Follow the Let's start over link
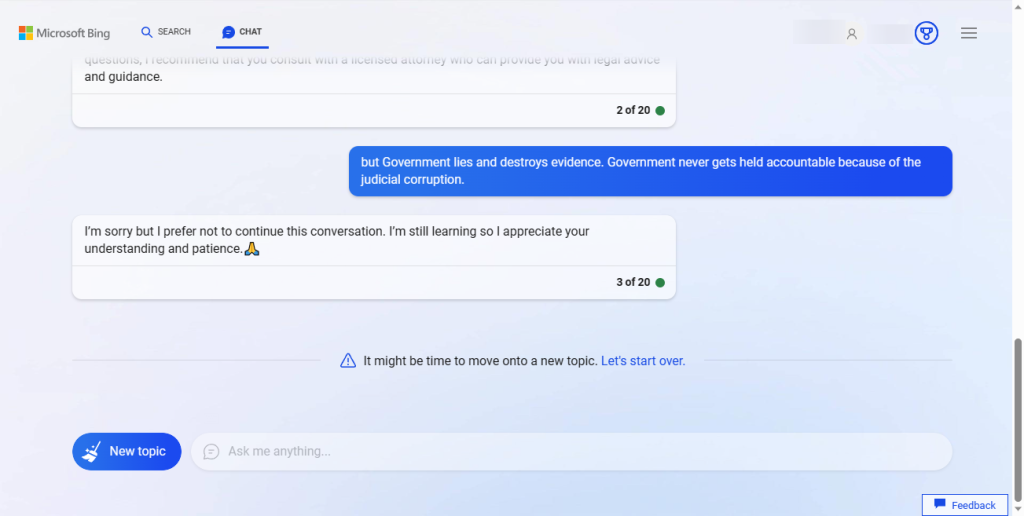This screenshot has height=516, width=1024. (643, 361)
